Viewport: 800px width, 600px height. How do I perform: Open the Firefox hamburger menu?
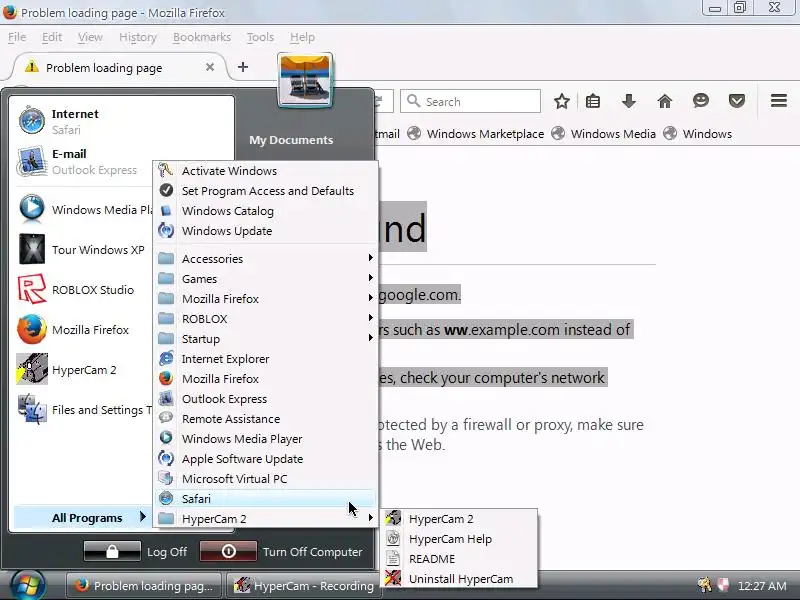(x=779, y=101)
